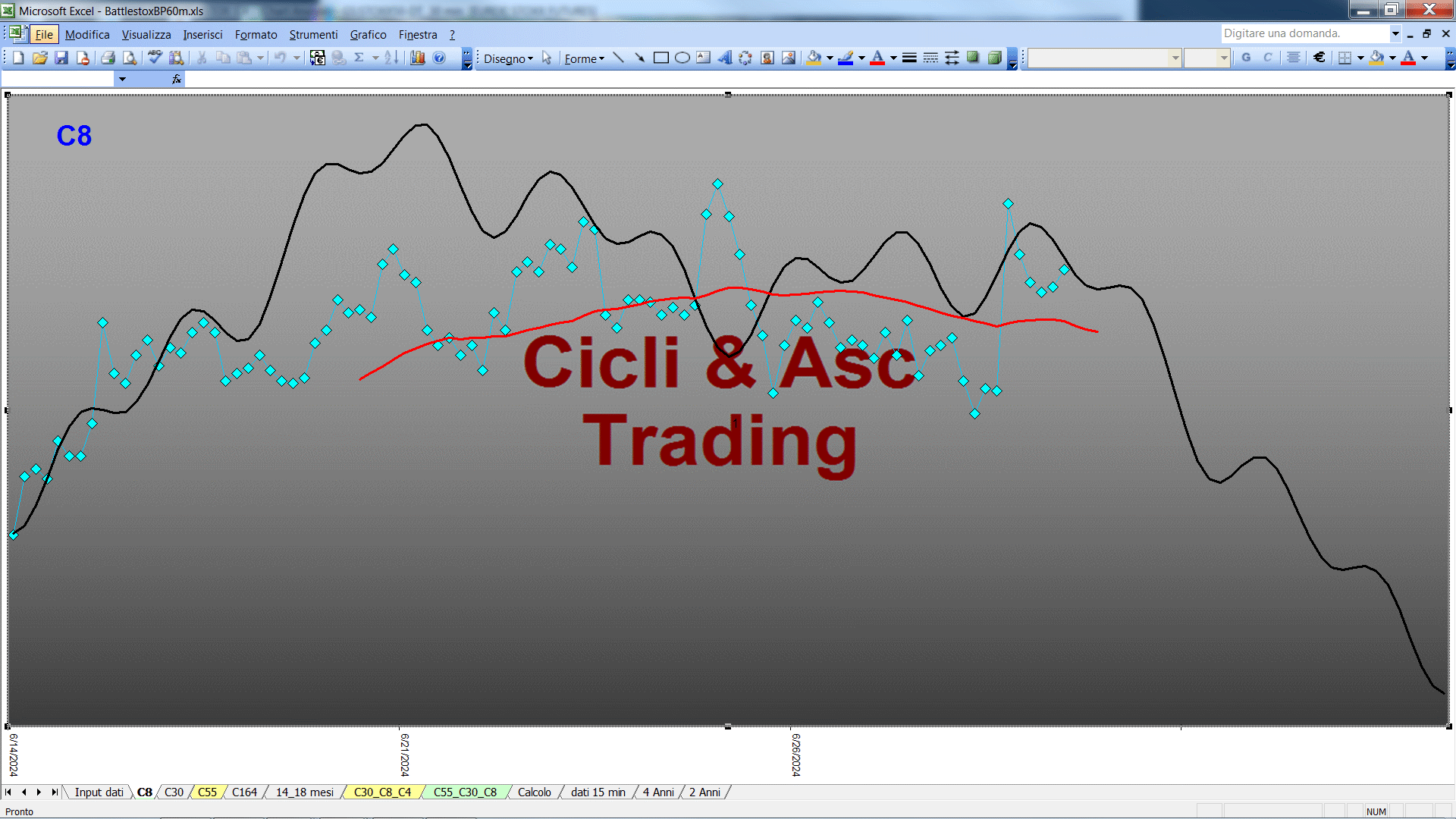
Task: Open the Forme shapes dropdown
Action: coord(584,58)
